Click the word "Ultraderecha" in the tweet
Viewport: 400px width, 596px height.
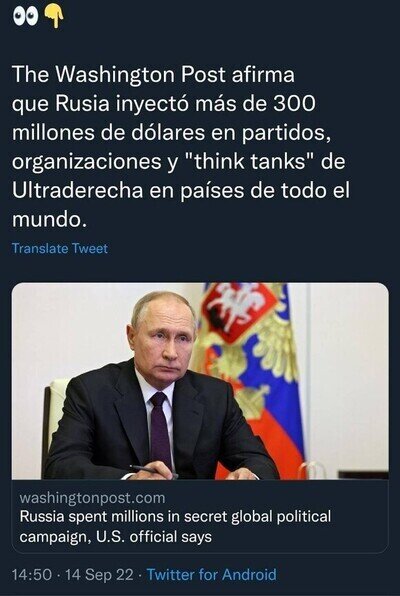click(x=78, y=190)
